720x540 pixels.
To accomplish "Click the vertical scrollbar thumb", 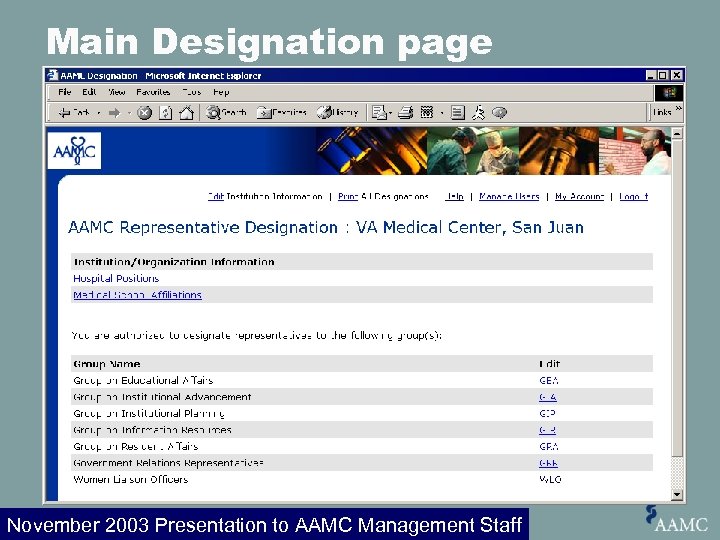I will point(677,298).
